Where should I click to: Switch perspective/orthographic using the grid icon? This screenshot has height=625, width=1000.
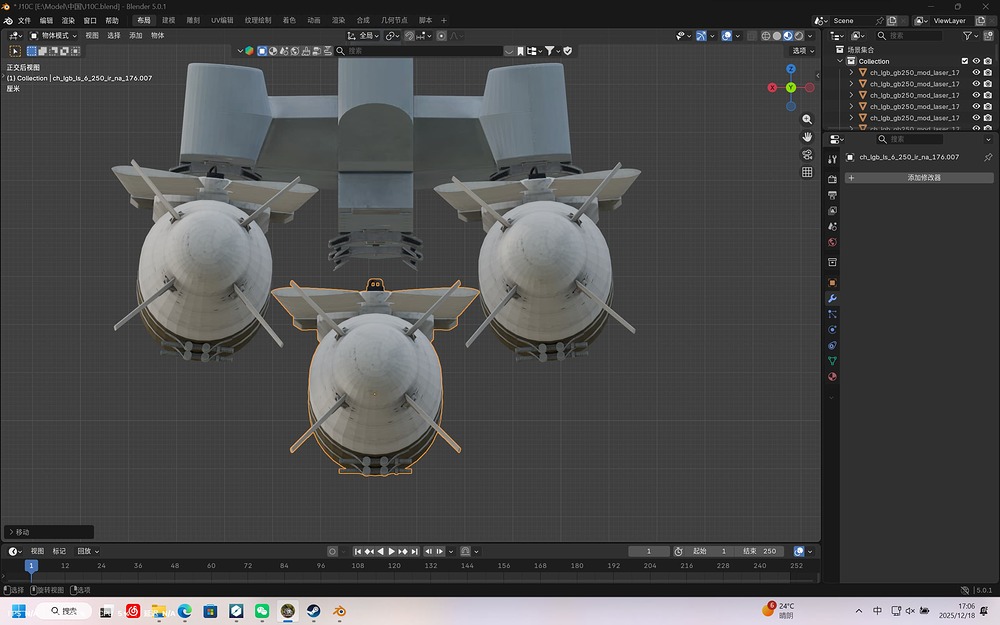point(807,172)
